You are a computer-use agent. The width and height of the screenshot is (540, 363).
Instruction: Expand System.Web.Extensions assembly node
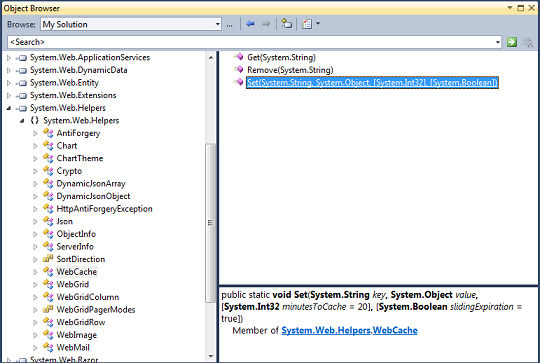click(9, 95)
